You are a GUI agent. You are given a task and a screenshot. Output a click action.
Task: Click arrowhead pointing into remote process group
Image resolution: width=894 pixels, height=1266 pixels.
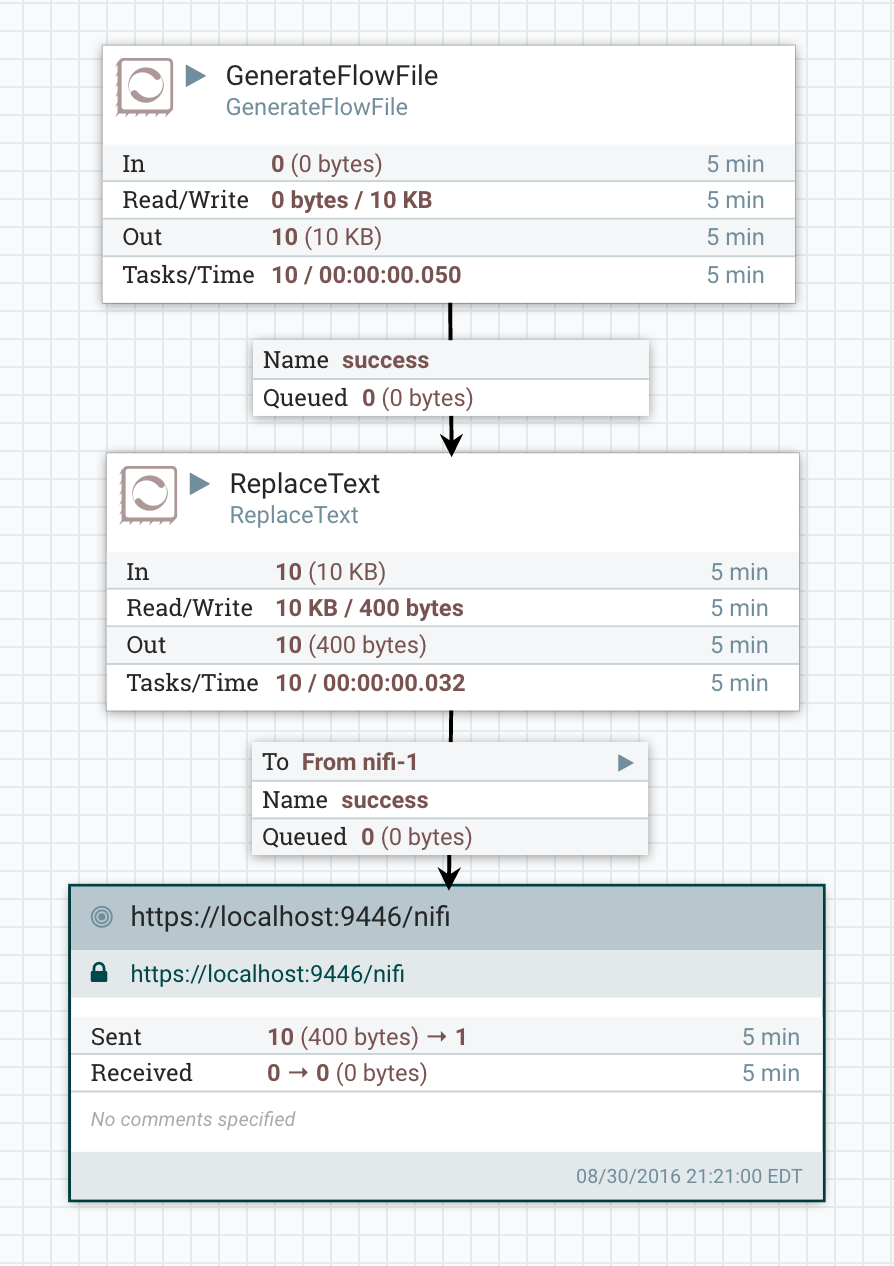pyautogui.click(x=450, y=876)
